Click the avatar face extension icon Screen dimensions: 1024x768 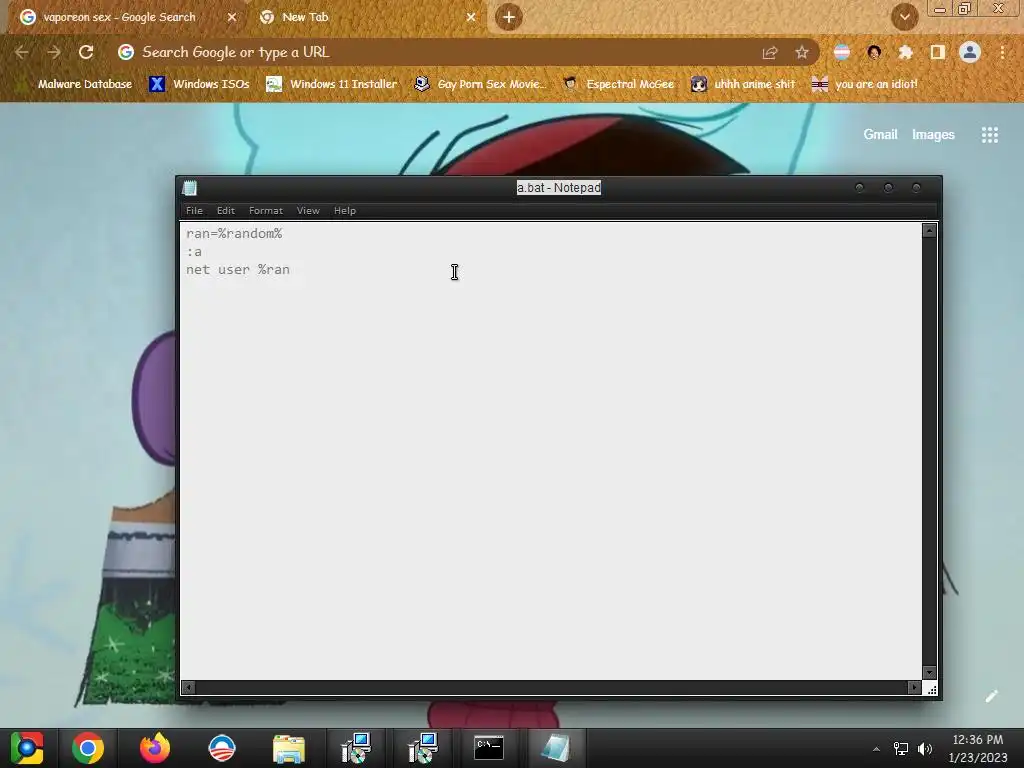click(x=874, y=52)
